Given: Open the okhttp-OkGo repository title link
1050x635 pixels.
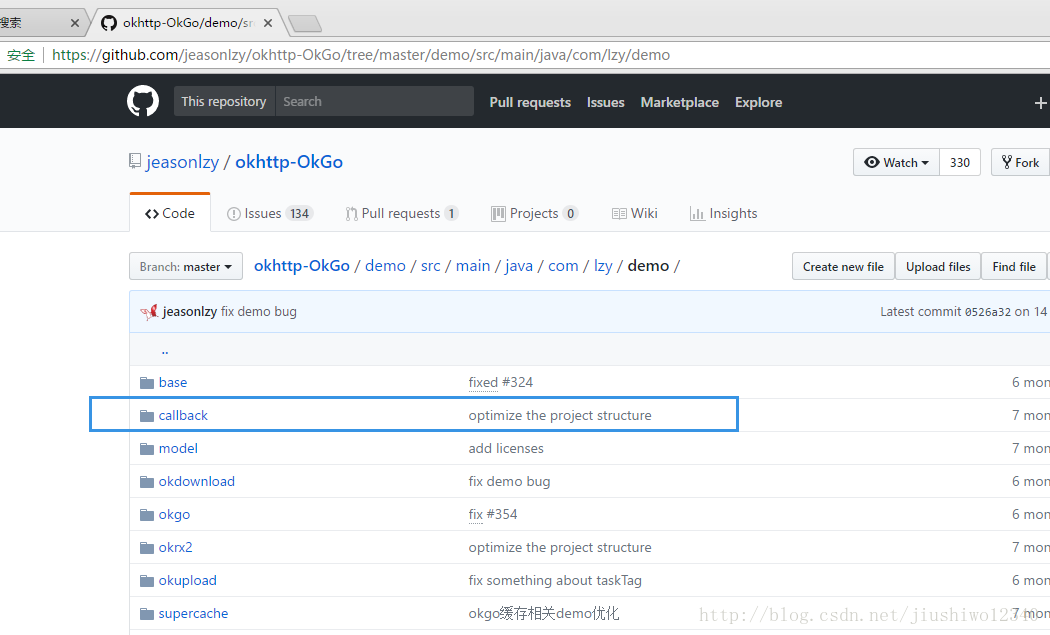Looking at the screenshot, I should pos(289,162).
